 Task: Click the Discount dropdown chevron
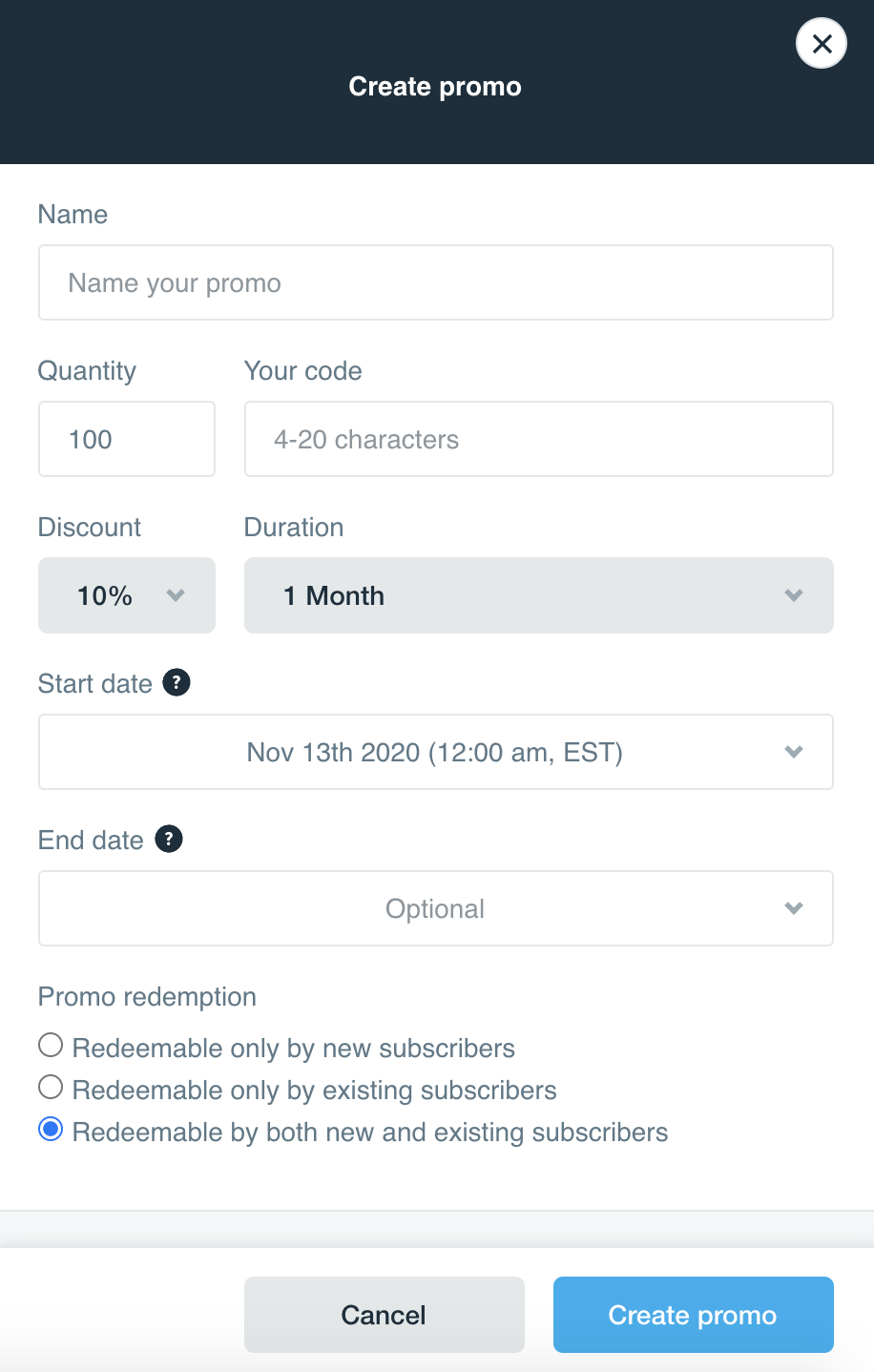[x=176, y=594]
